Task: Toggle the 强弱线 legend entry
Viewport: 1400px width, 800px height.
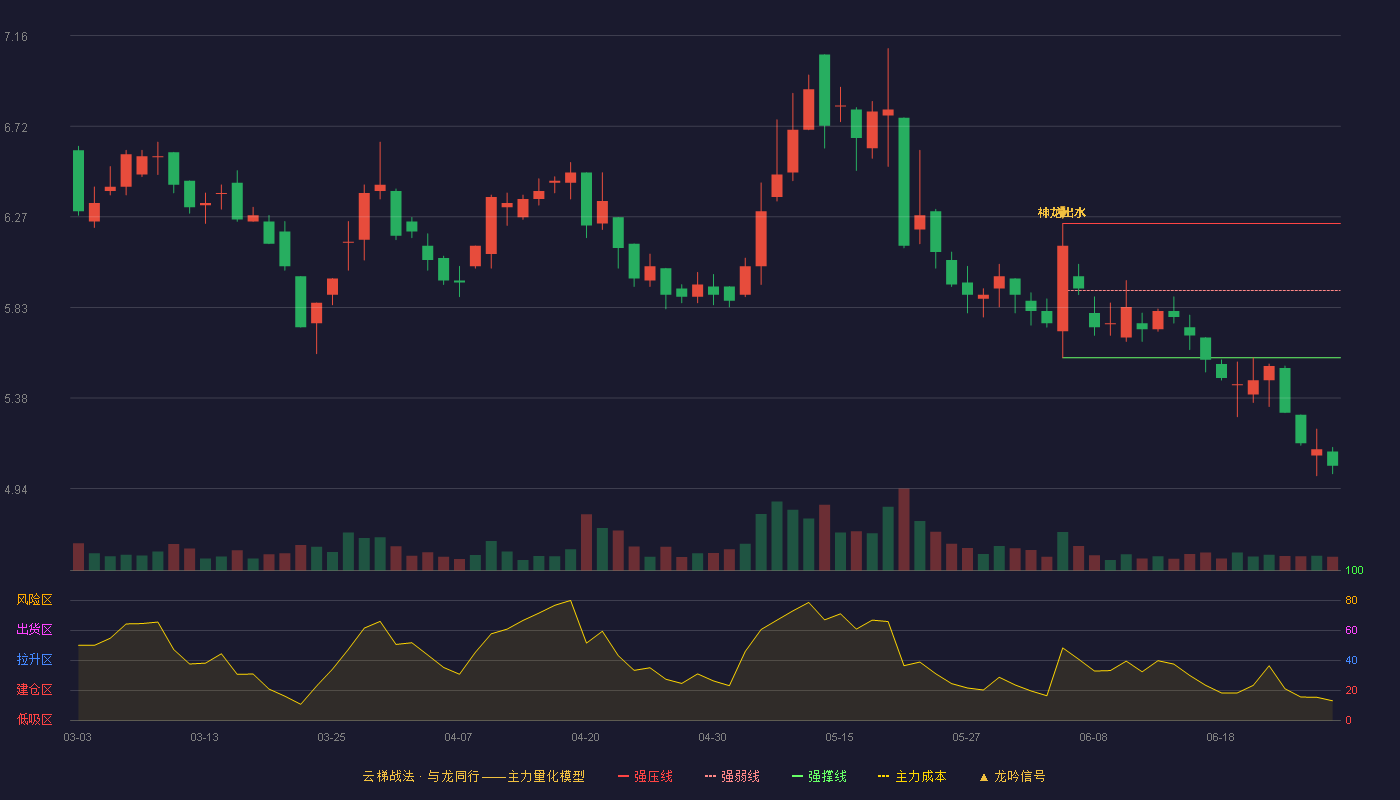Action: [732, 776]
